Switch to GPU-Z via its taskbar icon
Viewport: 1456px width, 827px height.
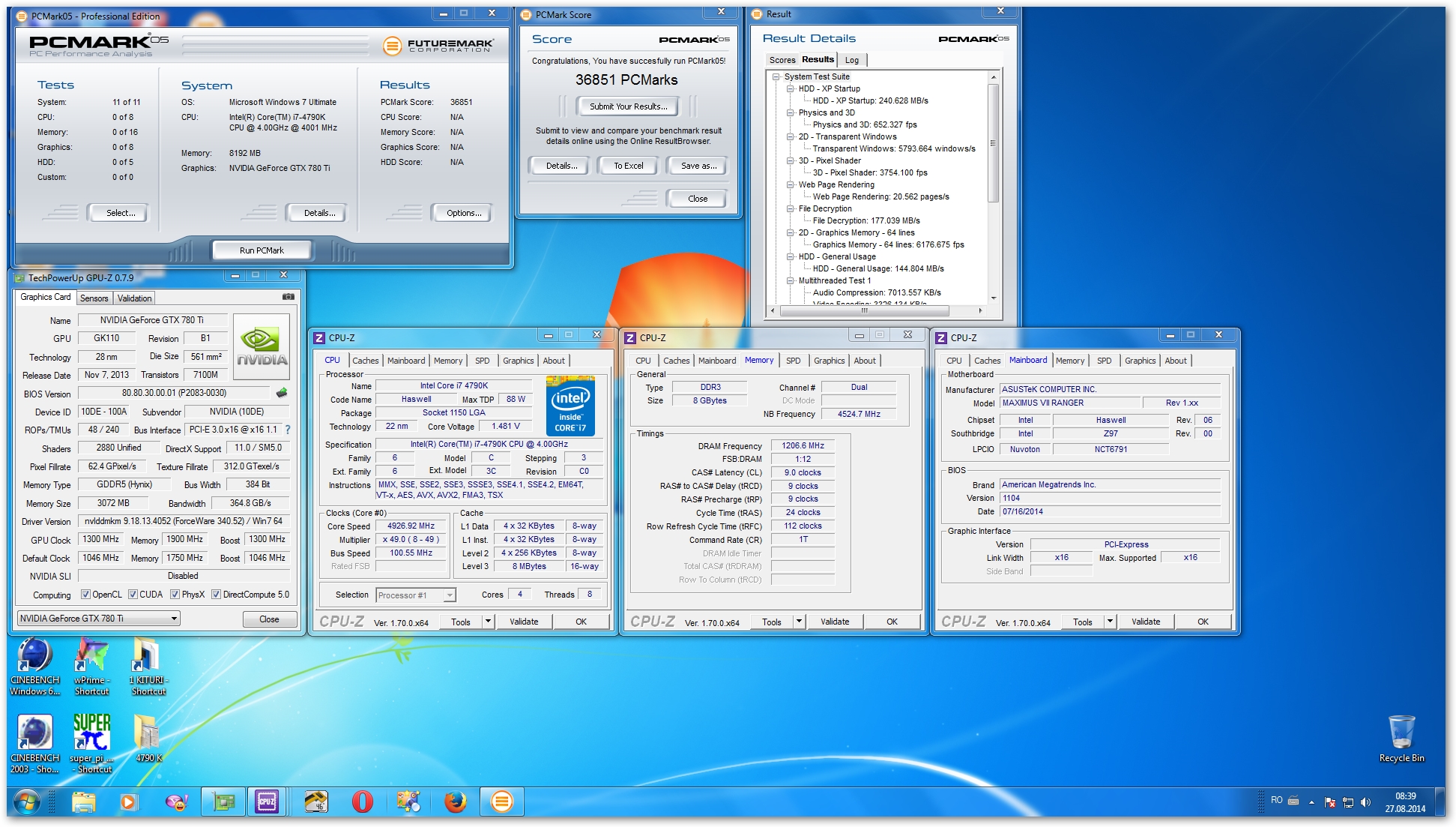click(x=223, y=802)
